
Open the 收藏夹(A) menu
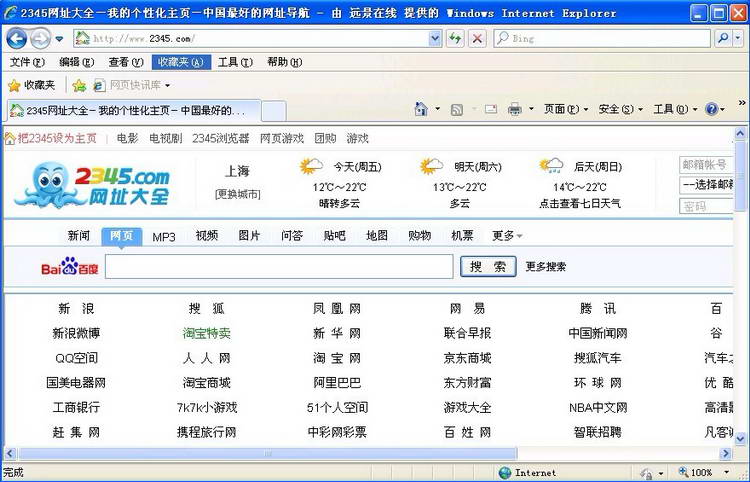pos(181,62)
